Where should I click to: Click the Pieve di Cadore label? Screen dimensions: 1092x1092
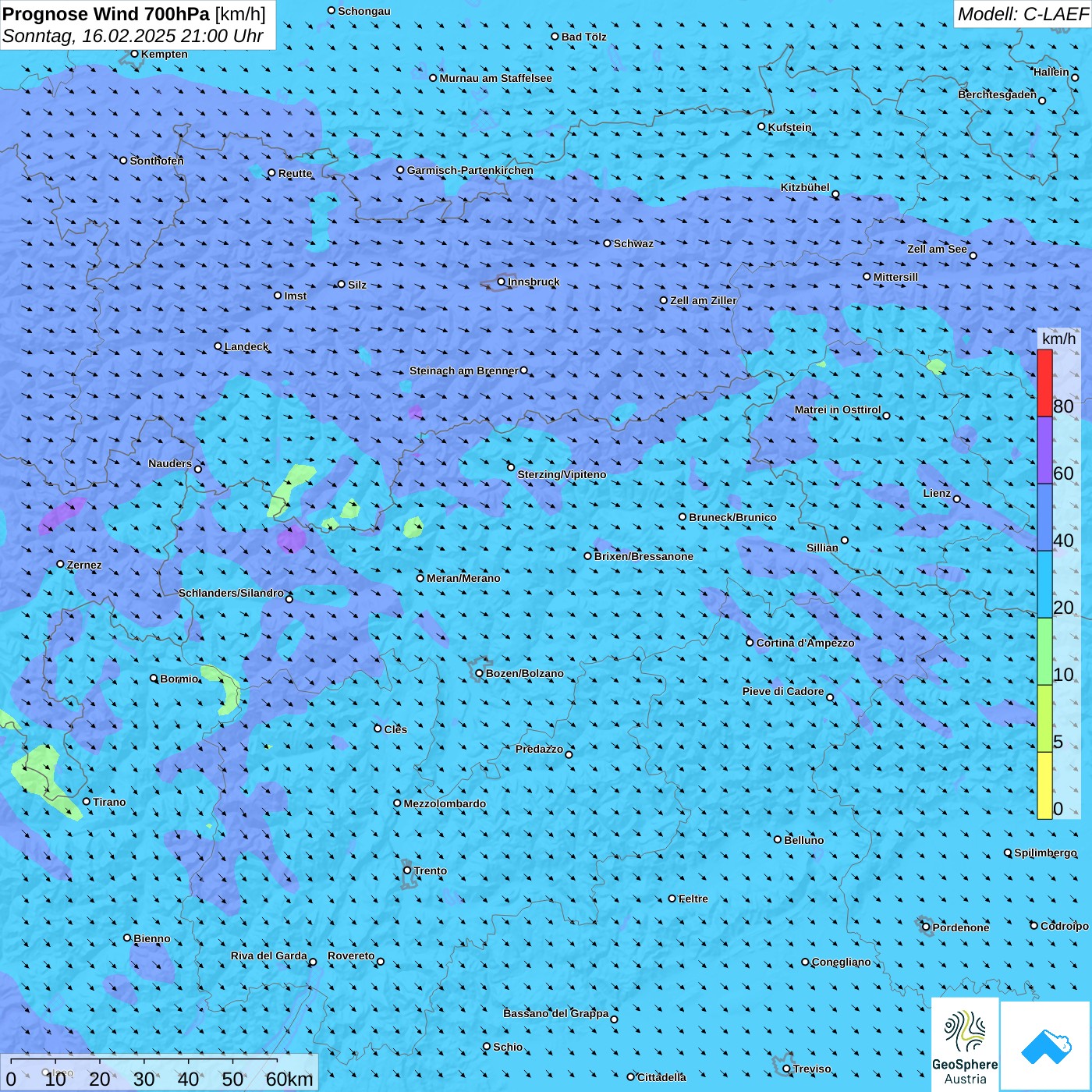point(783,691)
